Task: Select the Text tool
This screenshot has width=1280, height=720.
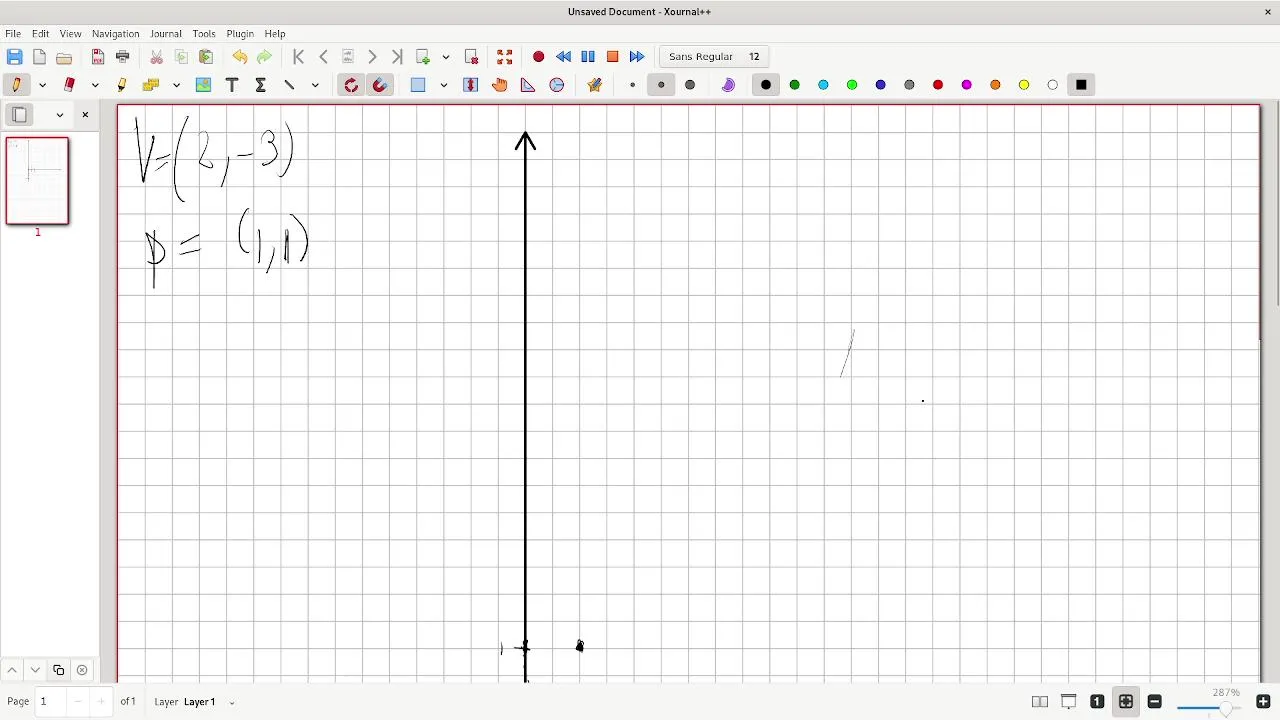Action: pyautogui.click(x=232, y=85)
